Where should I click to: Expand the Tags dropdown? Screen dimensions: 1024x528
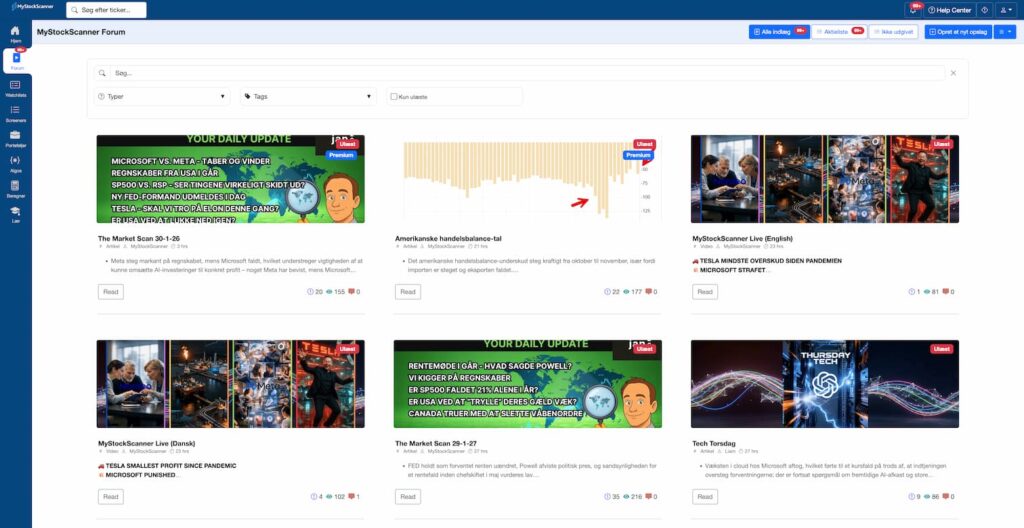pyautogui.click(x=307, y=97)
